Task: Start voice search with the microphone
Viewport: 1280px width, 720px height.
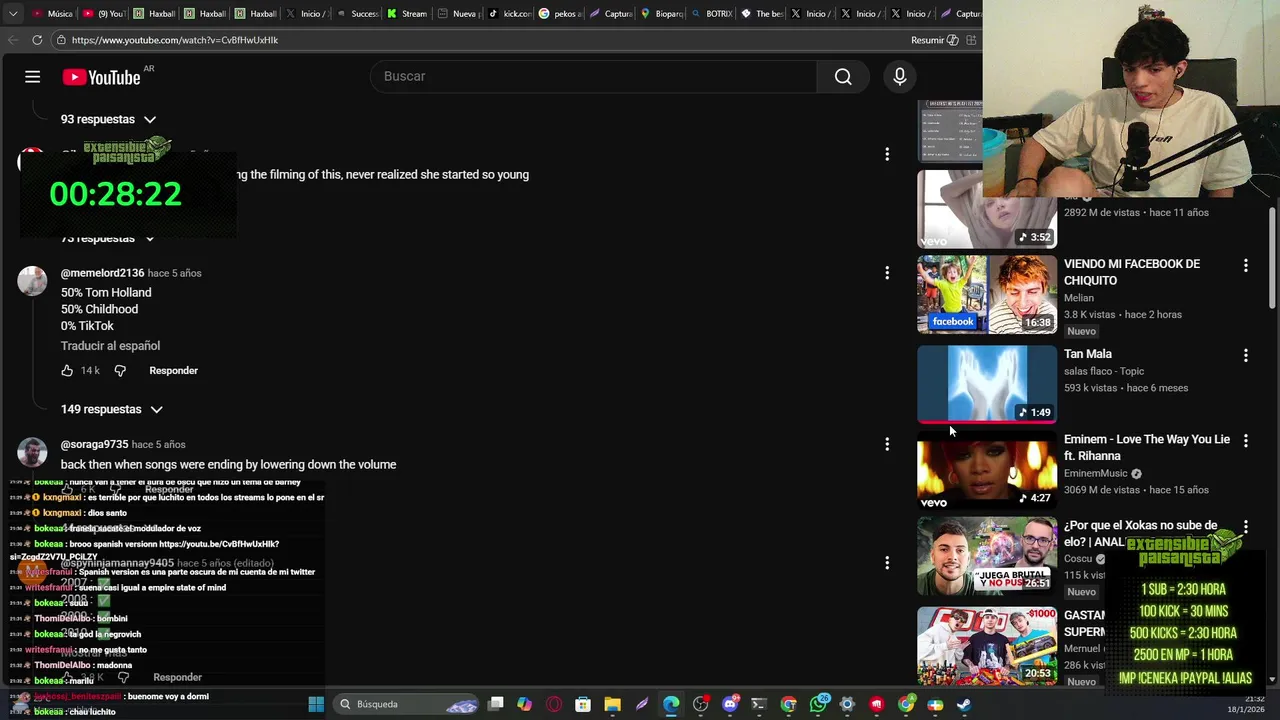Action: (899, 76)
